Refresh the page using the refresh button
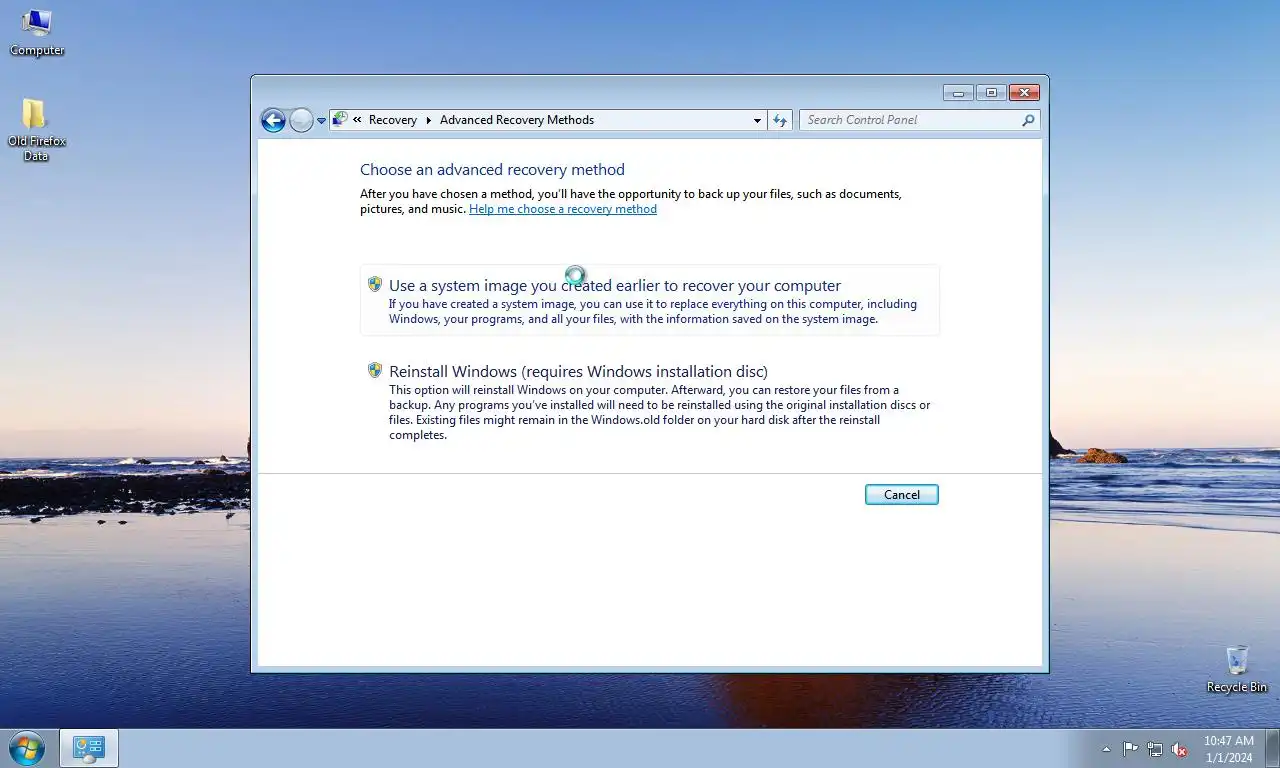Screen dimensions: 1280x768 coord(781,120)
